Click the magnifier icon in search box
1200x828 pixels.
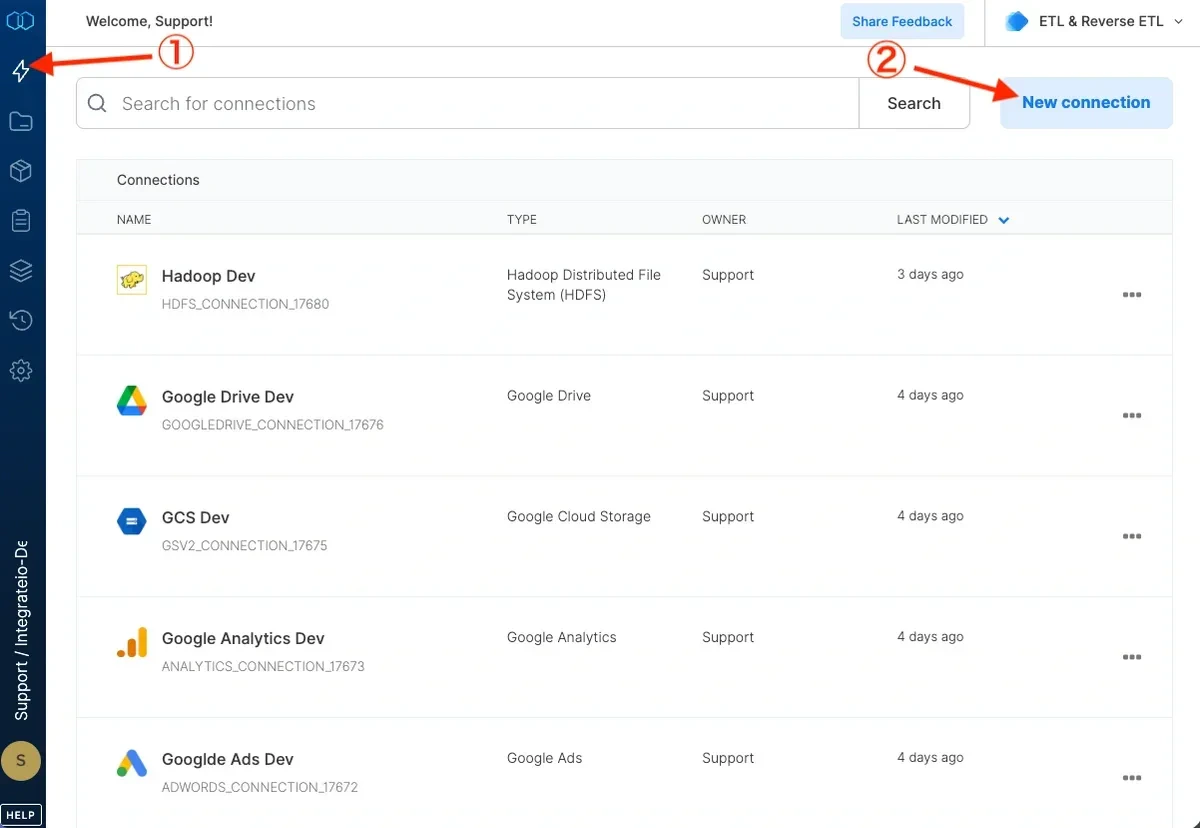(x=97, y=103)
